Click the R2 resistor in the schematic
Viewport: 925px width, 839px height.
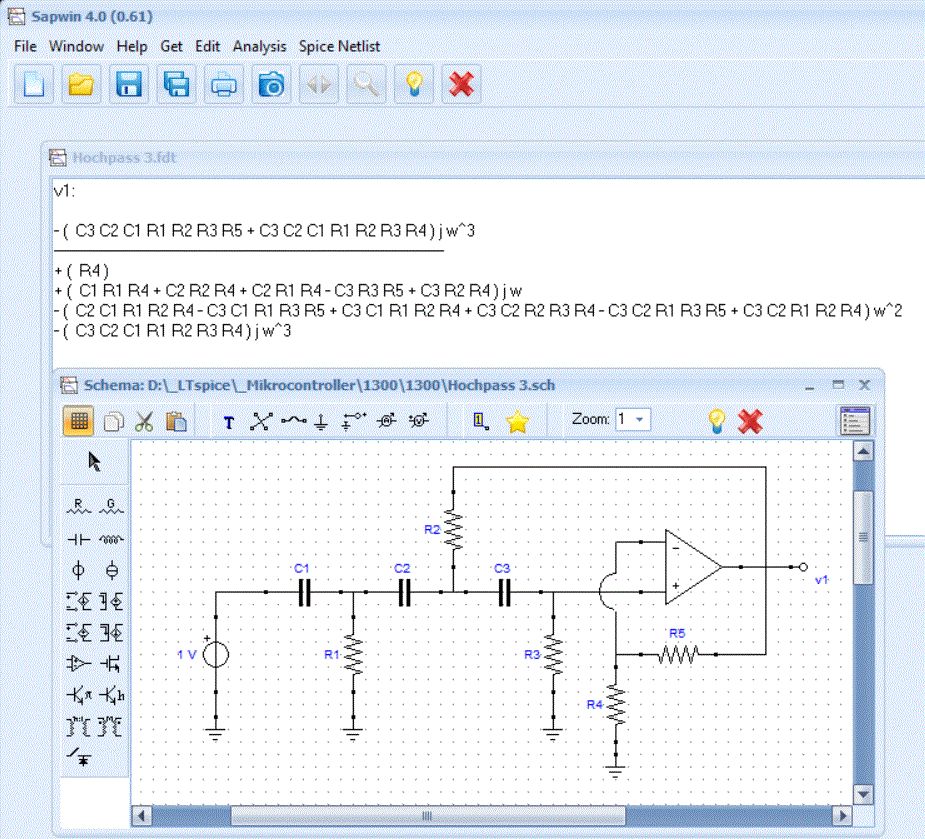point(452,530)
